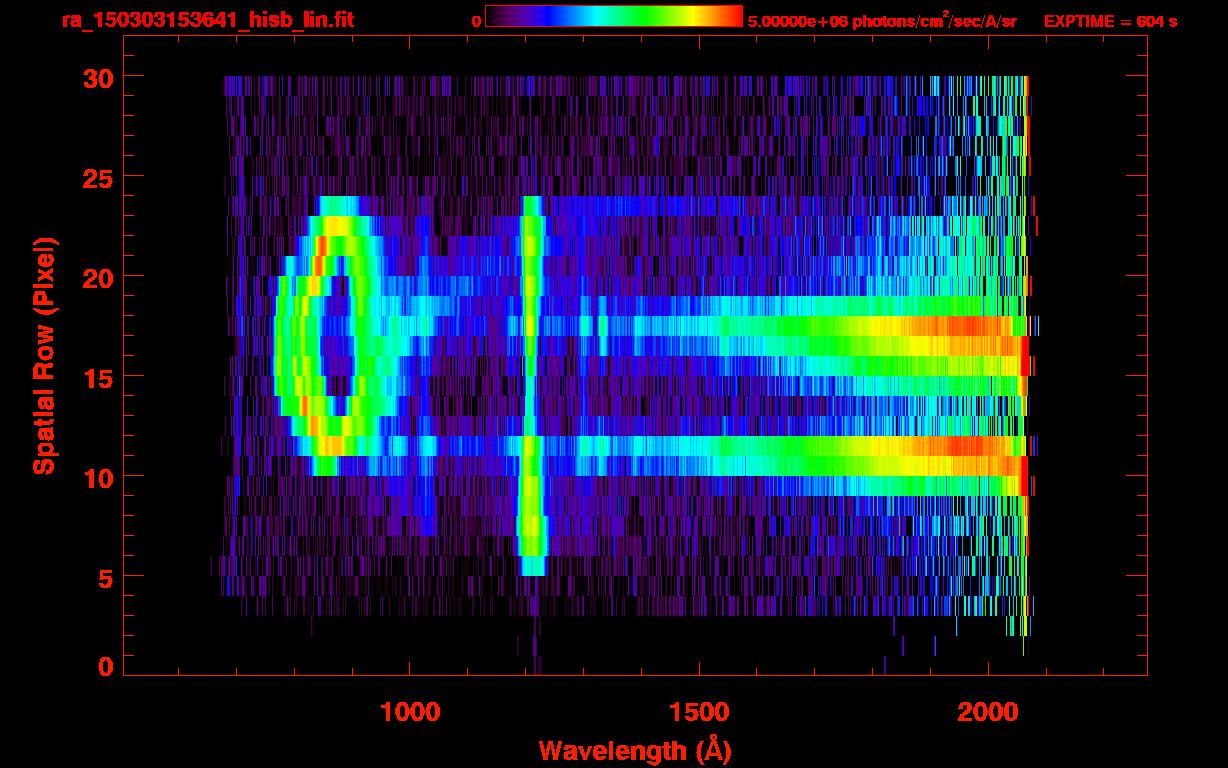Click the y-axis tick label 10
This screenshot has width=1228, height=768.
click(x=97, y=477)
